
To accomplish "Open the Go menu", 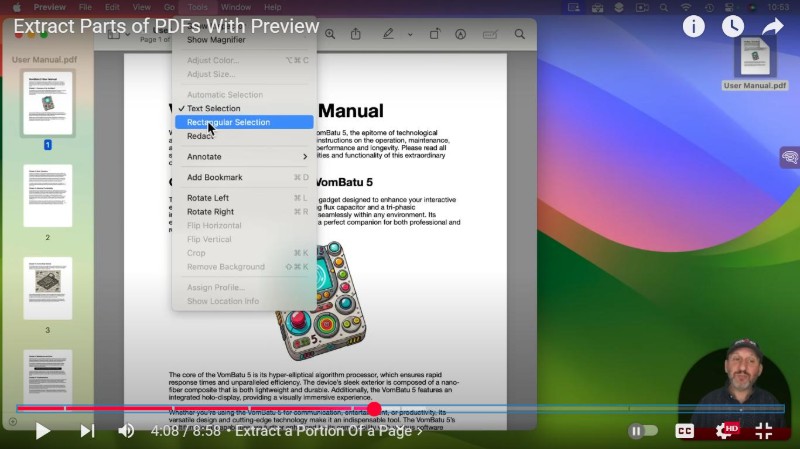I will 169,7.
